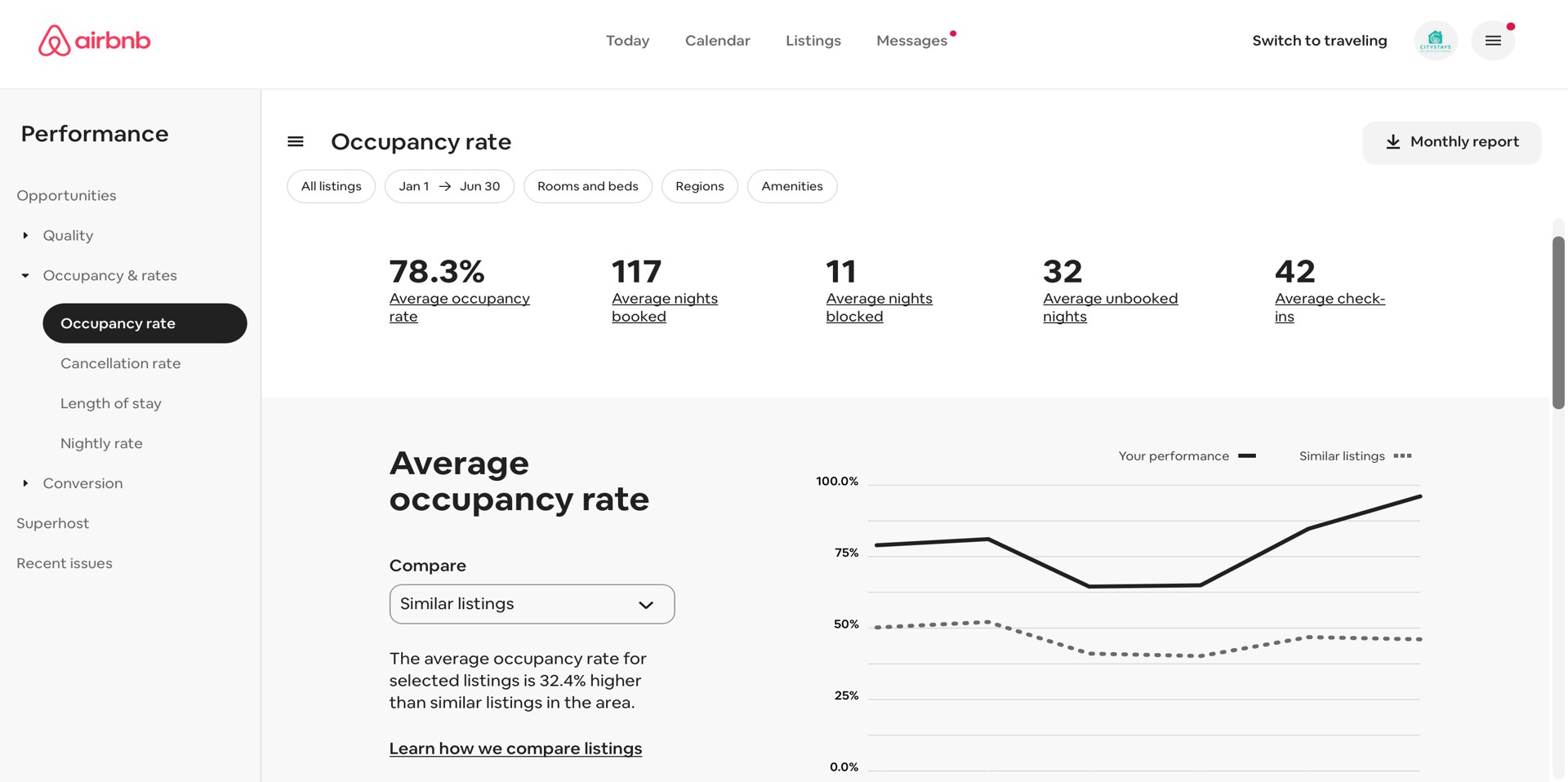1568x782 pixels.
Task: Click the Average nights booked link
Action: coord(664,307)
